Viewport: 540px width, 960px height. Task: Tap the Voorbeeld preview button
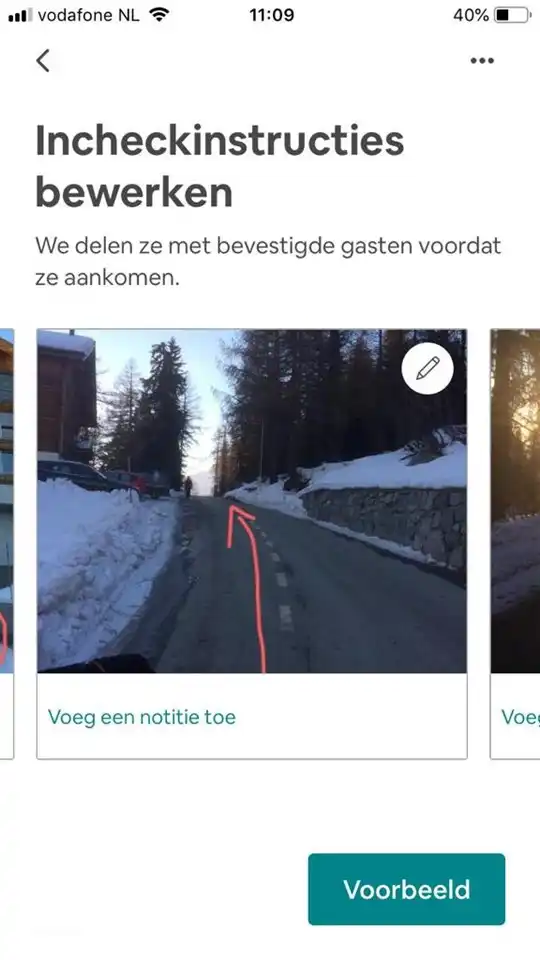(407, 889)
